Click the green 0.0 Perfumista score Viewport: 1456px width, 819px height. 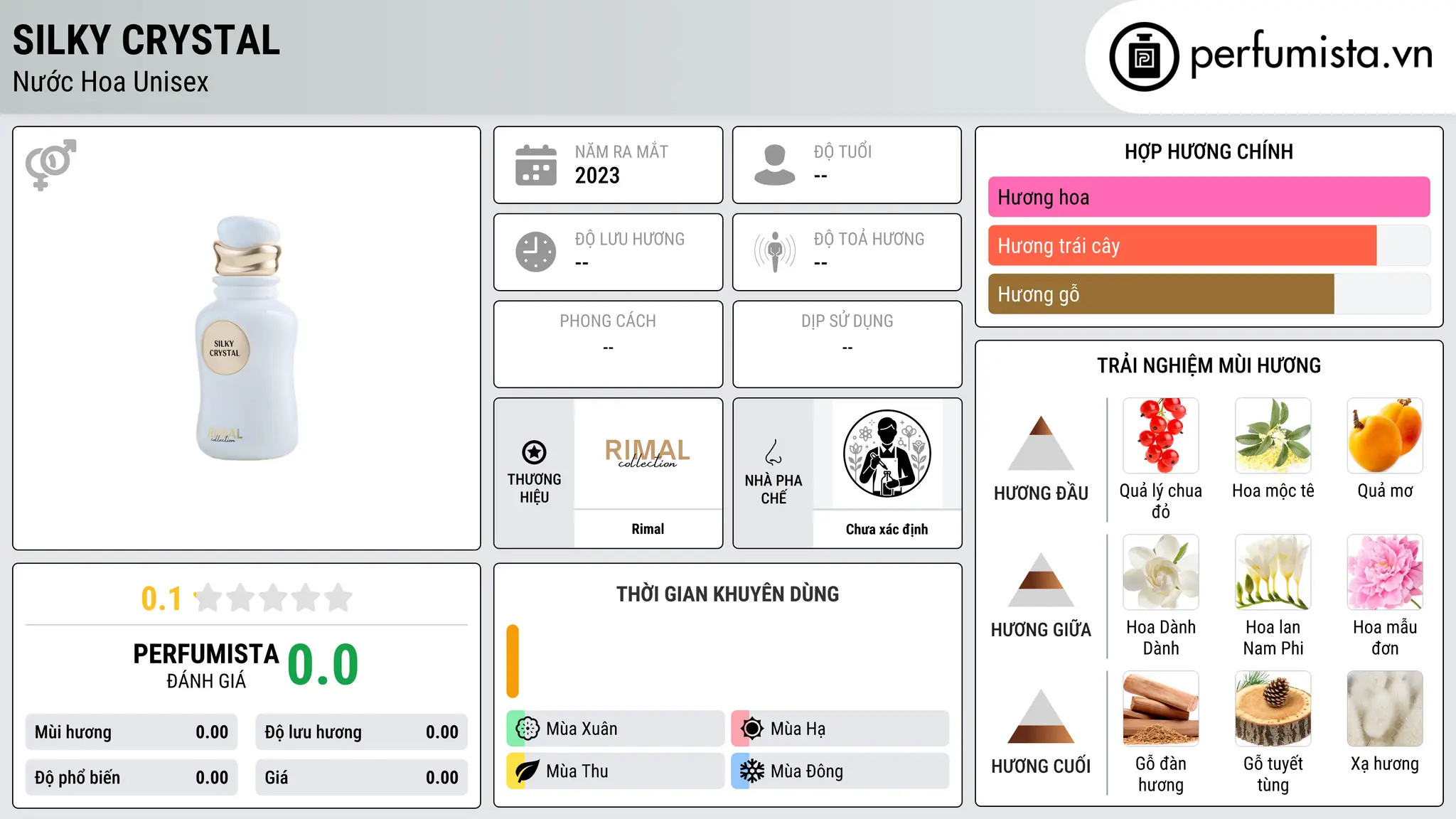coord(323,665)
